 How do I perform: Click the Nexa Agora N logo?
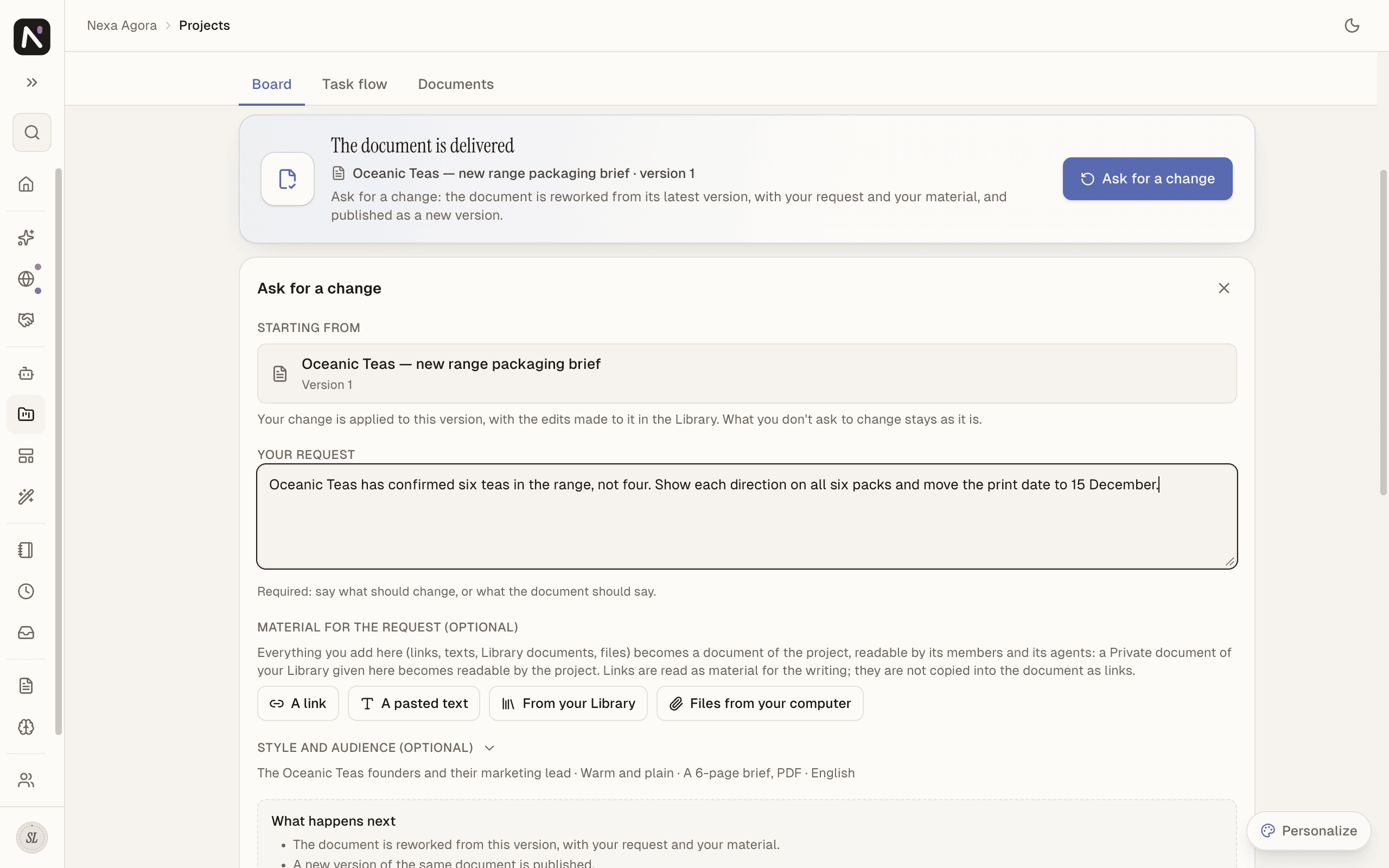31,37
